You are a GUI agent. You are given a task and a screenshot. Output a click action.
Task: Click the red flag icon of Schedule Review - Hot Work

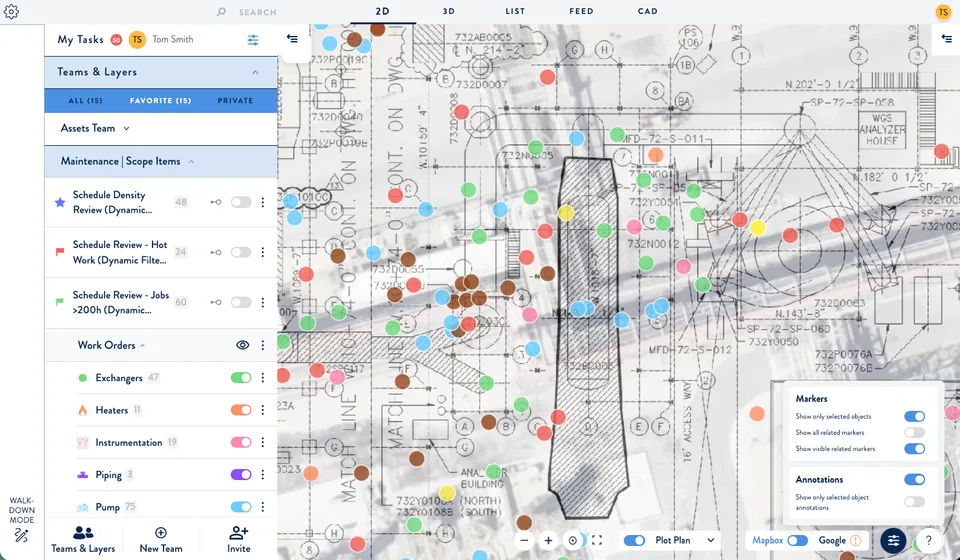click(x=60, y=252)
